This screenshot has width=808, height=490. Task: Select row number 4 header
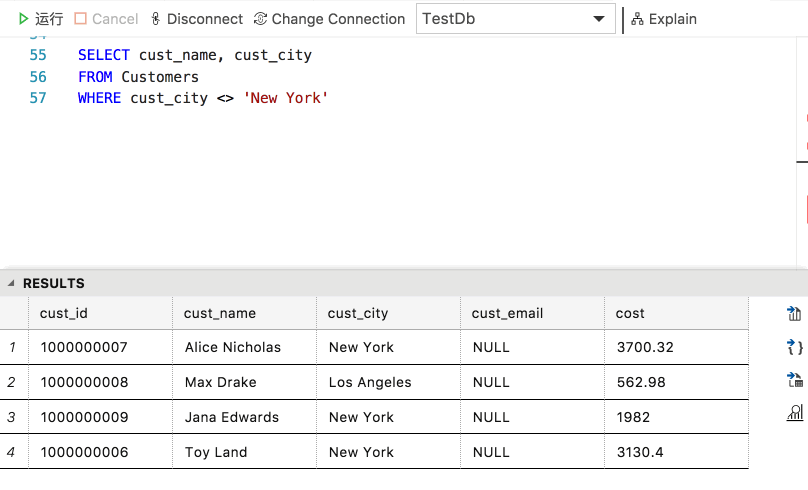tap(14, 452)
